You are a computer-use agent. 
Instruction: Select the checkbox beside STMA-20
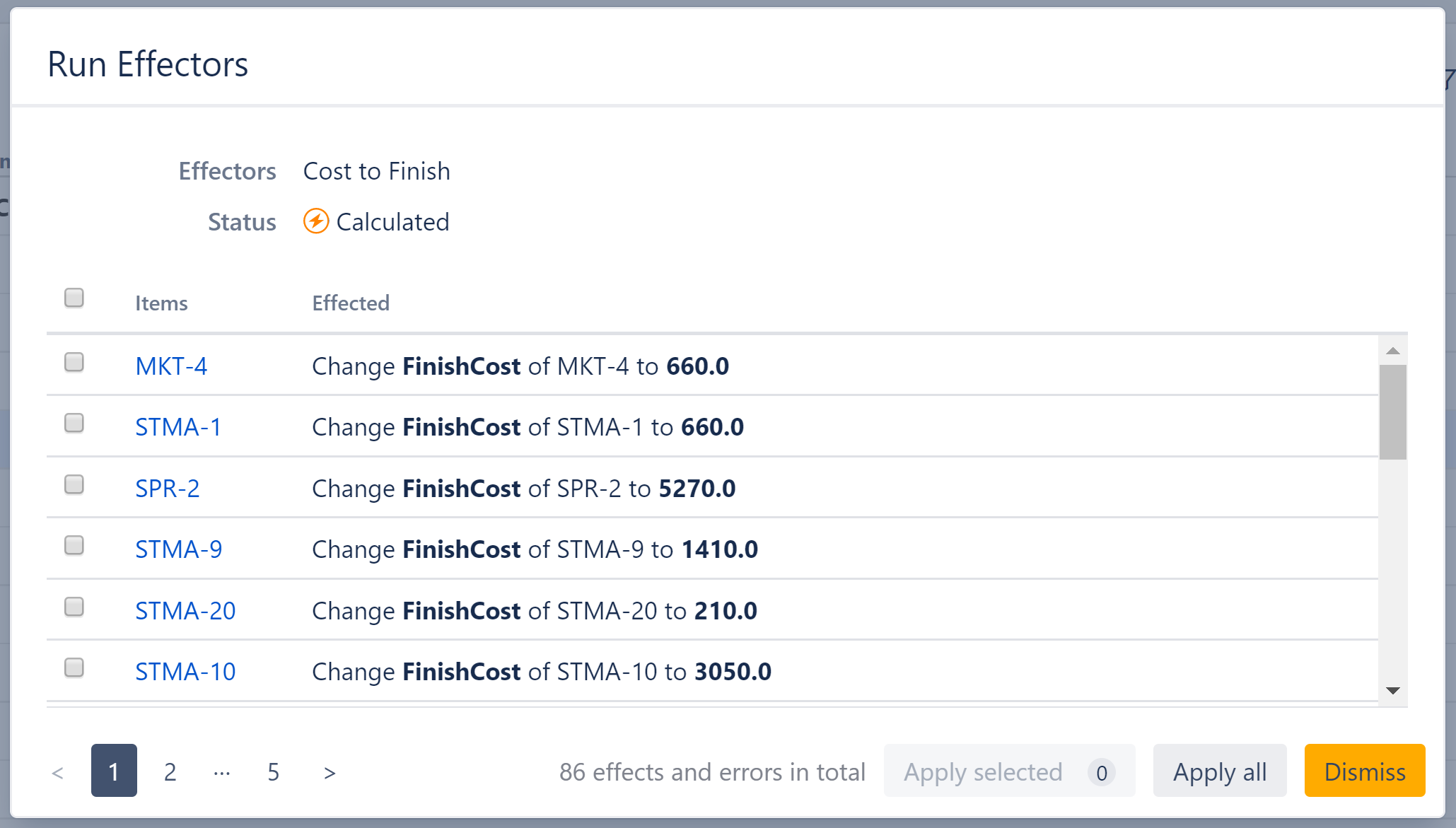tap(74, 607)
